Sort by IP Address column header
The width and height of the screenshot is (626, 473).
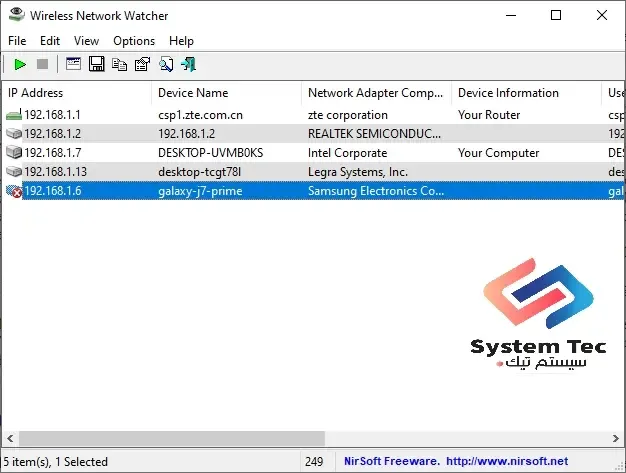[76, 93]
